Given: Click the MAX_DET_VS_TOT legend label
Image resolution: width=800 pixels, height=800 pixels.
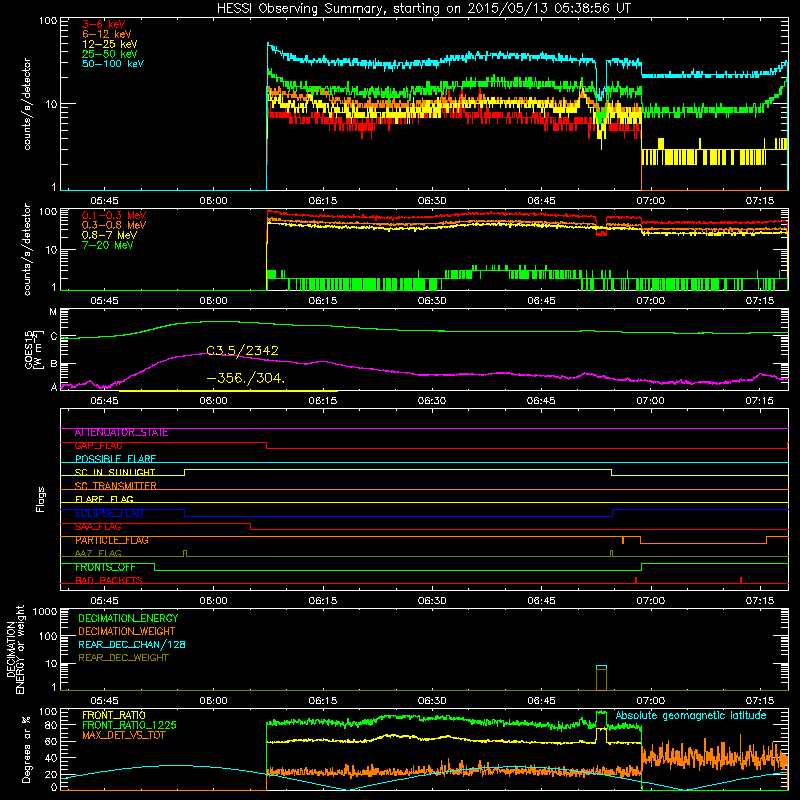Looking at the screenshot, I should pyautogui.click(x=123, y=735).
